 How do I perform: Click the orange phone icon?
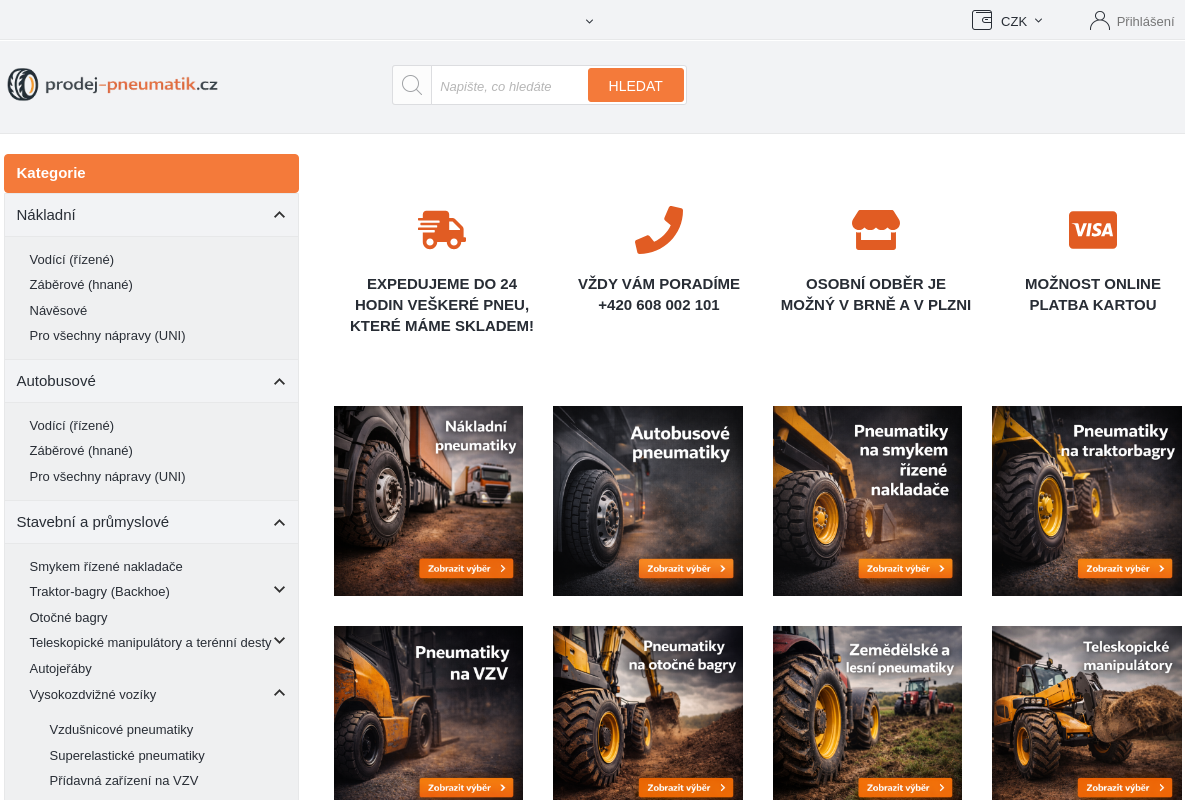[x=658, y=230]
